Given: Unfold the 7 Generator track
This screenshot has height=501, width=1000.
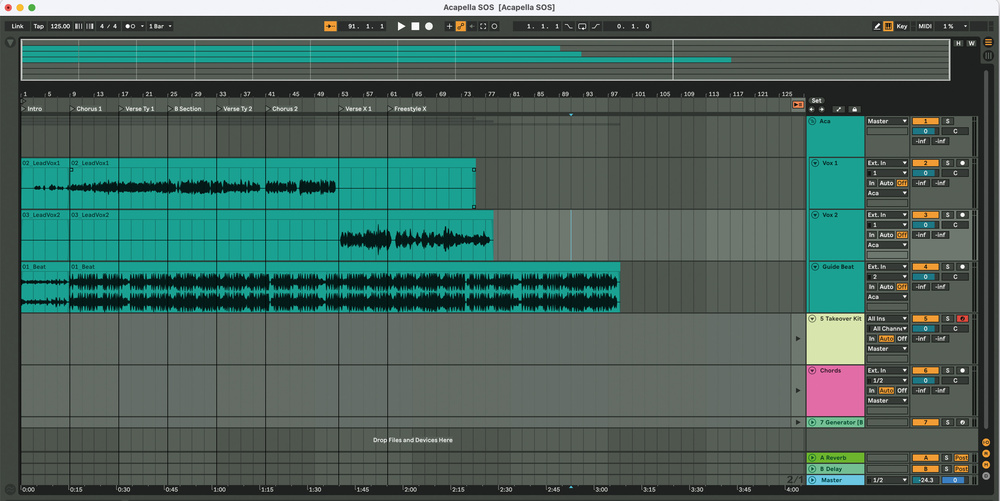Looking at the screenshot, I should pos(812,422).
